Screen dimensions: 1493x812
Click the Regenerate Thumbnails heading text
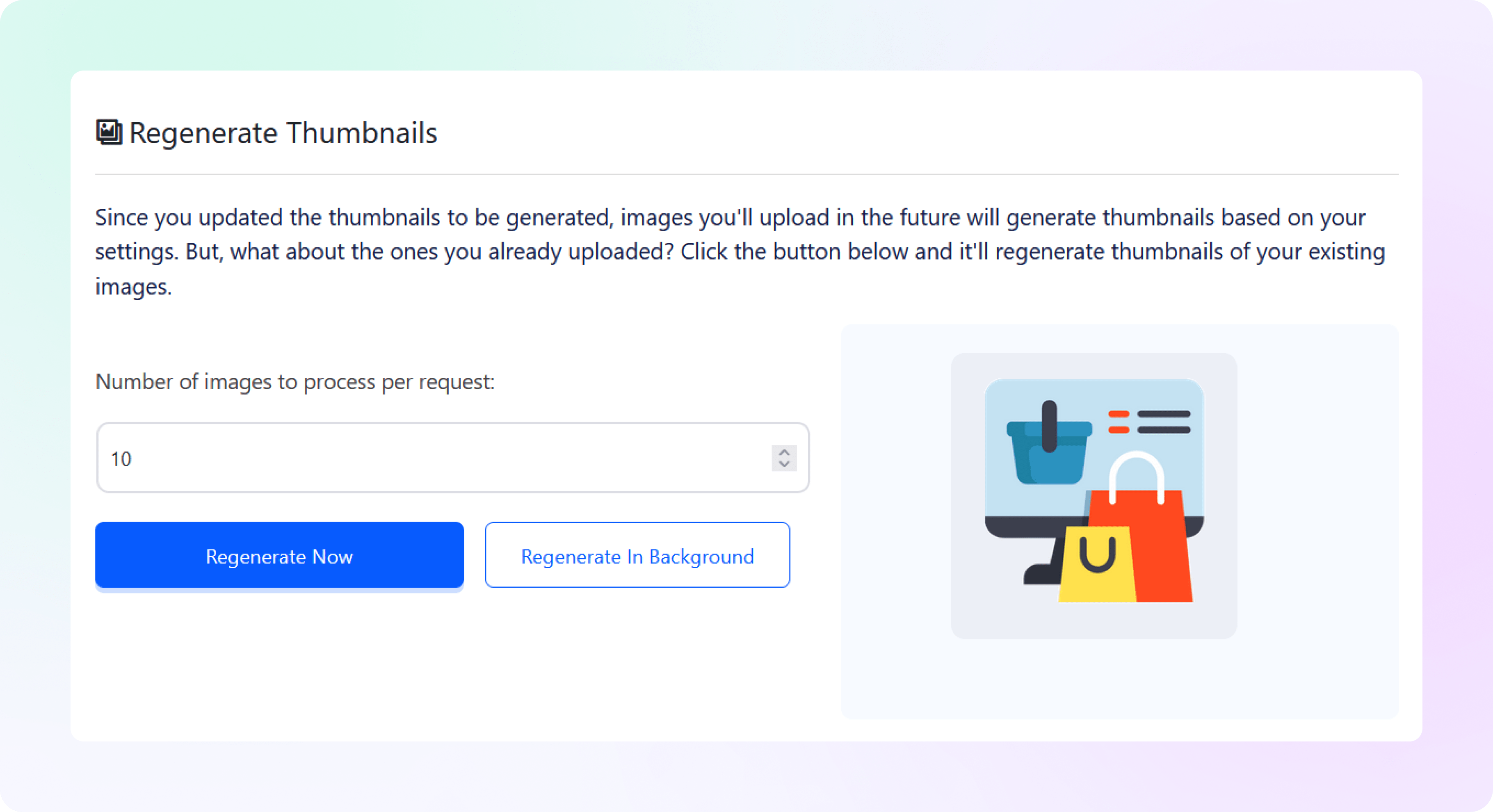(283, 133)
